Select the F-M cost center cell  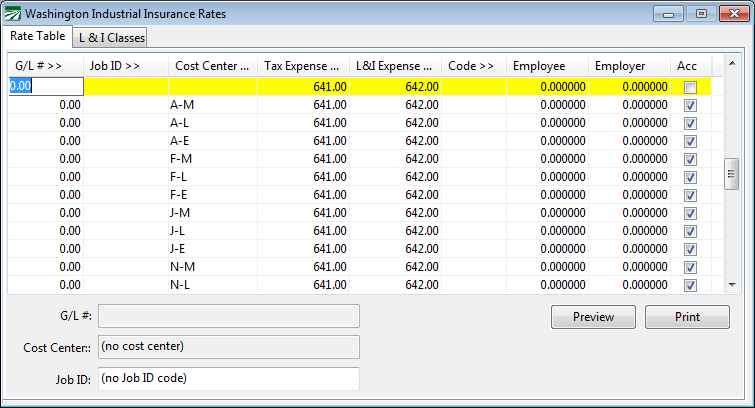(x=213, y=159)
